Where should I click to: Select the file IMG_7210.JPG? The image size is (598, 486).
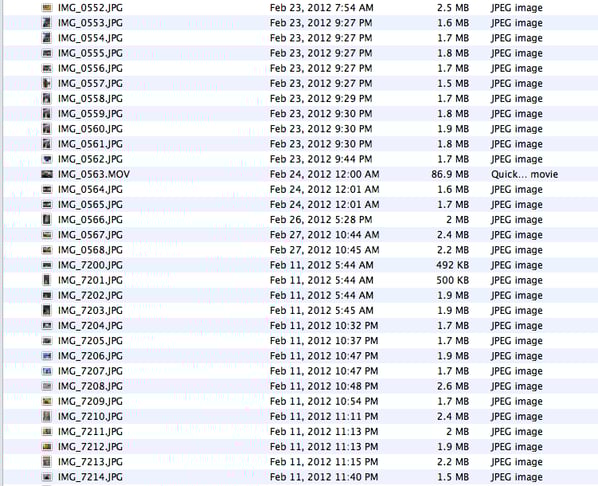[90, 417]
